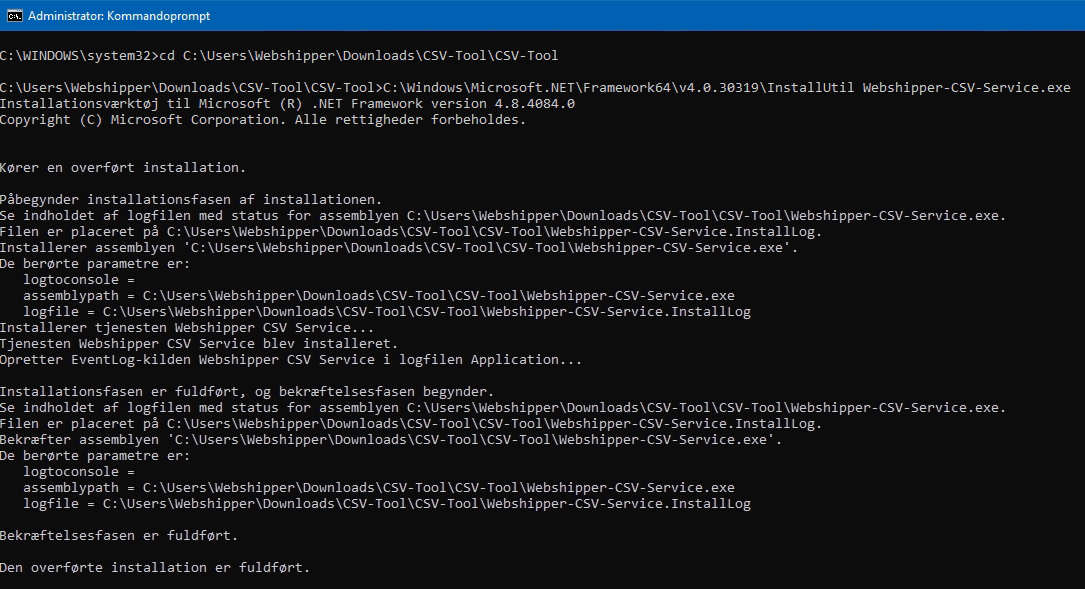Open the Command Prompt system menu icon
The width and height of the screenshot is (1085, 589).
(15, 15)
